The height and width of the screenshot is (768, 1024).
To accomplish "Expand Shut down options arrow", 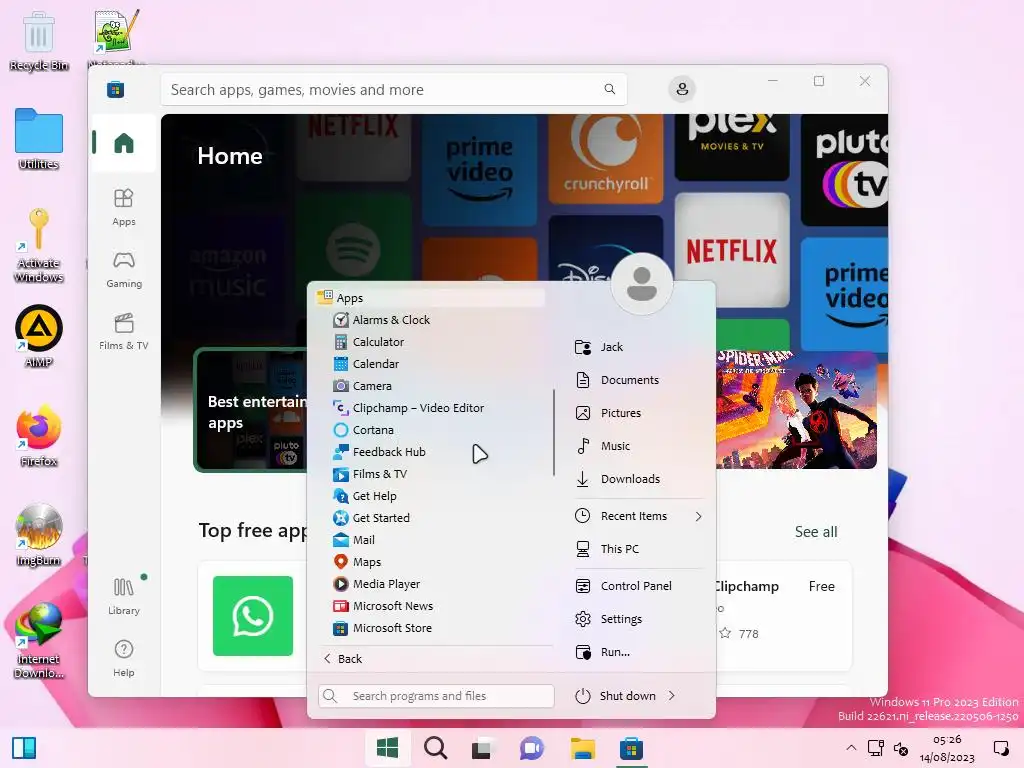I will point(672,696).
